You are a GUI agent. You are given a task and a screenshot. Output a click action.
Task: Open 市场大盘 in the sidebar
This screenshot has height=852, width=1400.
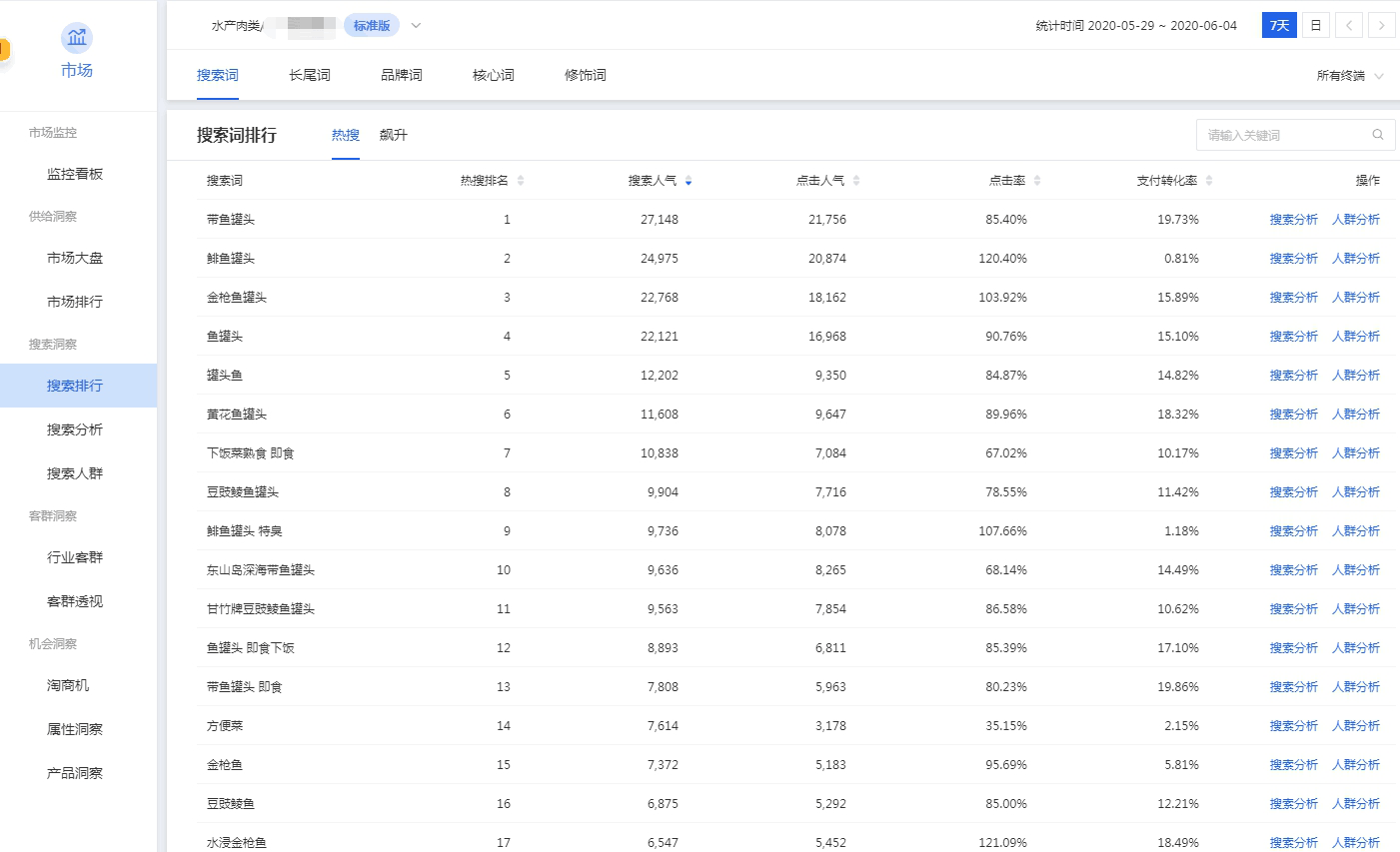[x=75, y=258]
